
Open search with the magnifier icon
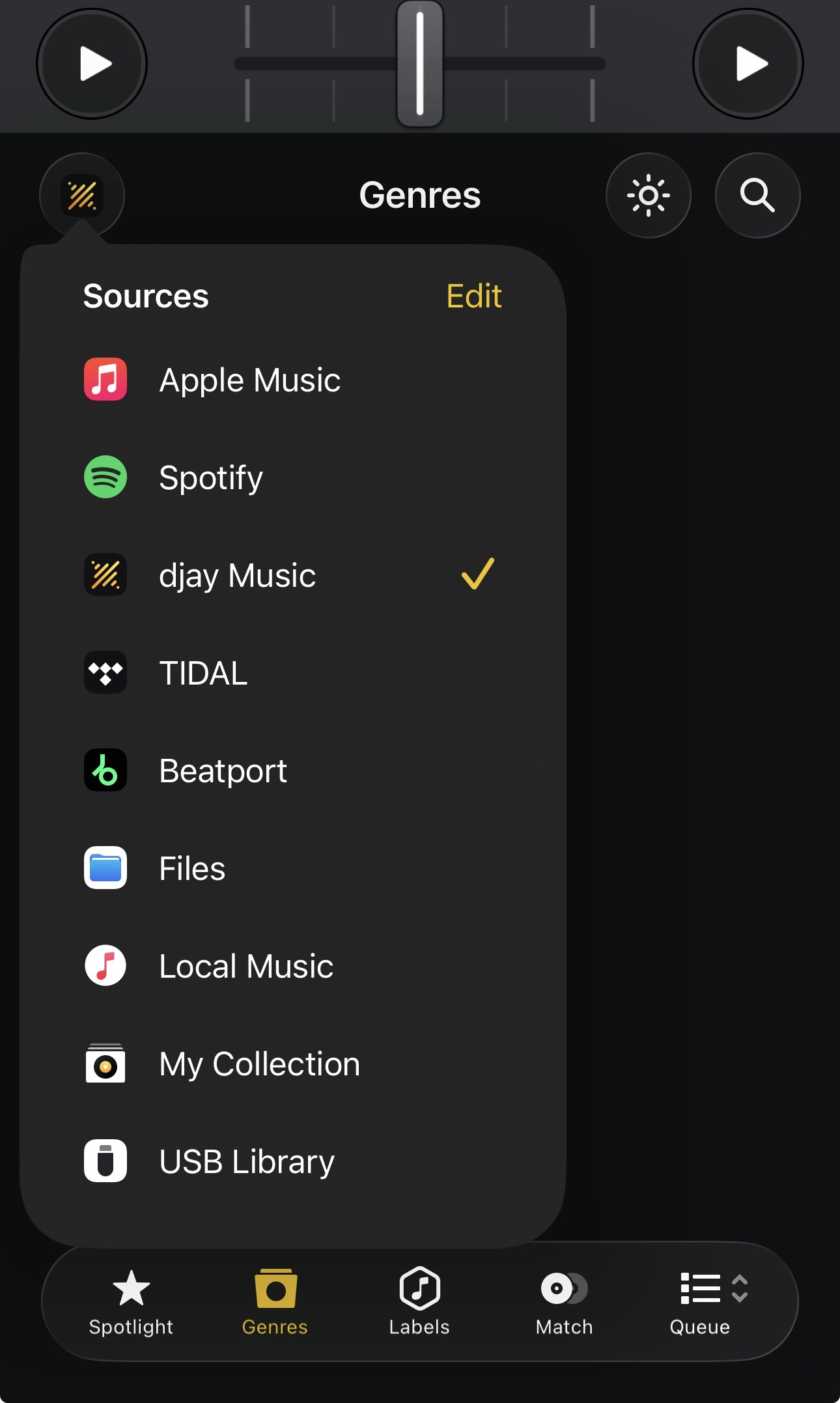point(757,195)
